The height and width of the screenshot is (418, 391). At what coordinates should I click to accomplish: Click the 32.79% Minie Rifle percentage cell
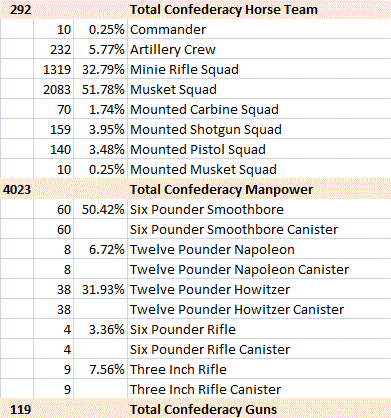(103, 69)
